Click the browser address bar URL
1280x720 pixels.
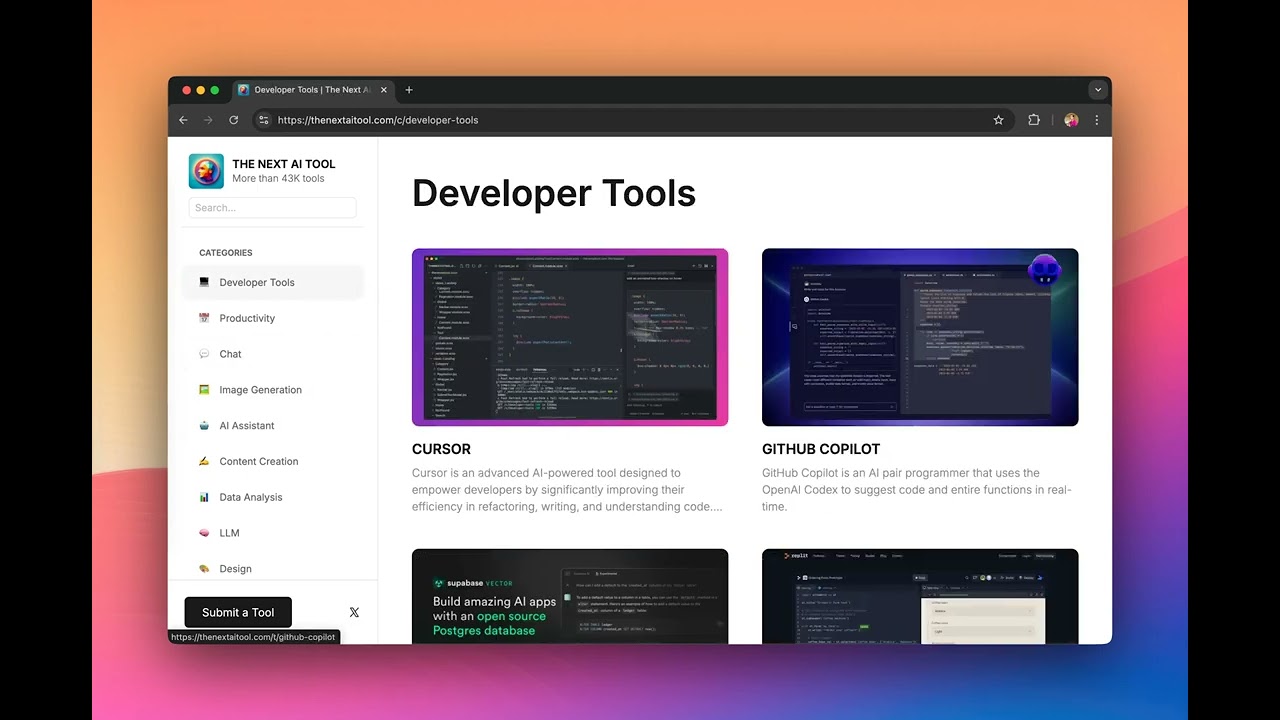[x=378, y=120]
